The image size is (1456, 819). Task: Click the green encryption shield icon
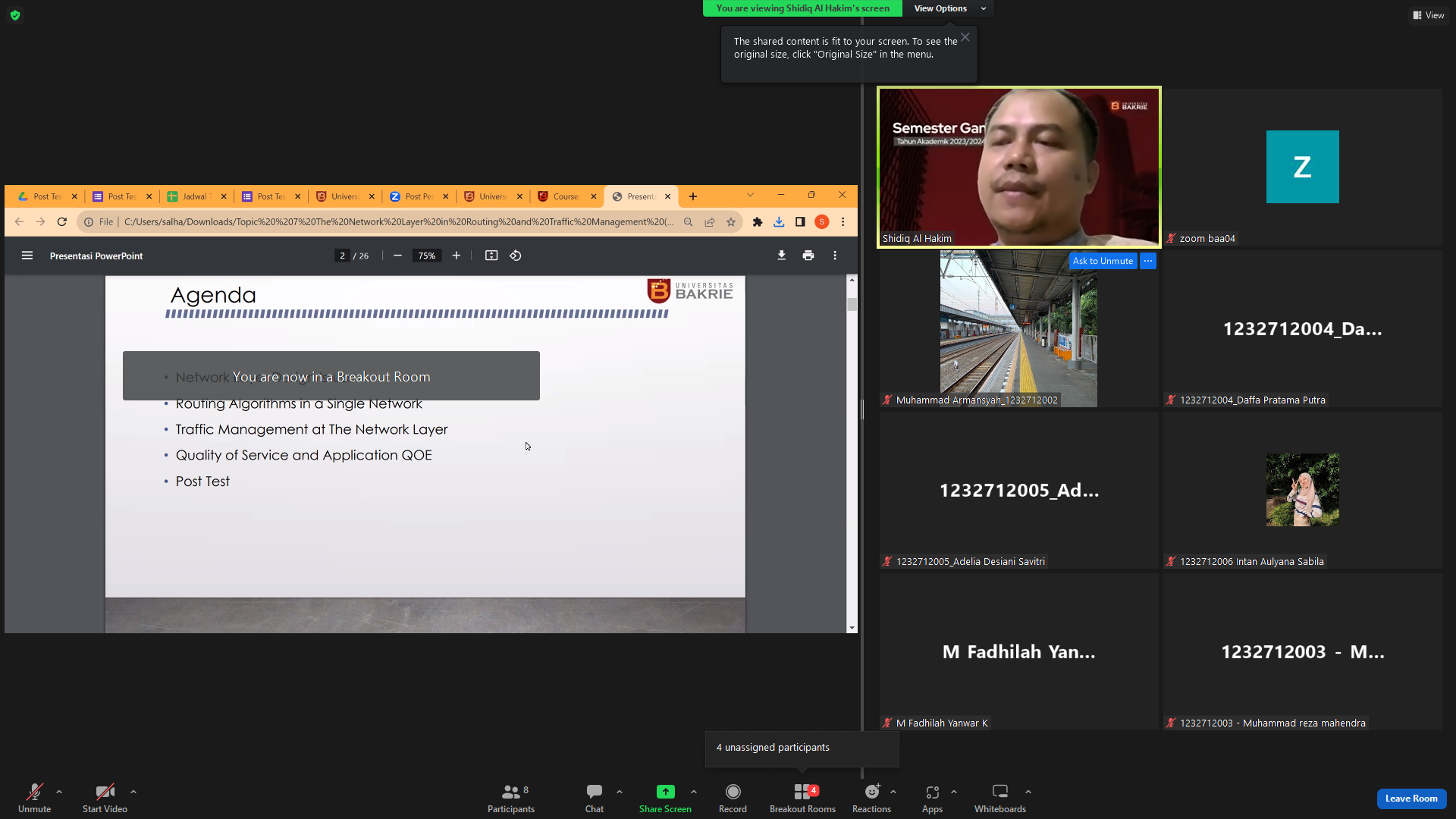tap(15, 15)
